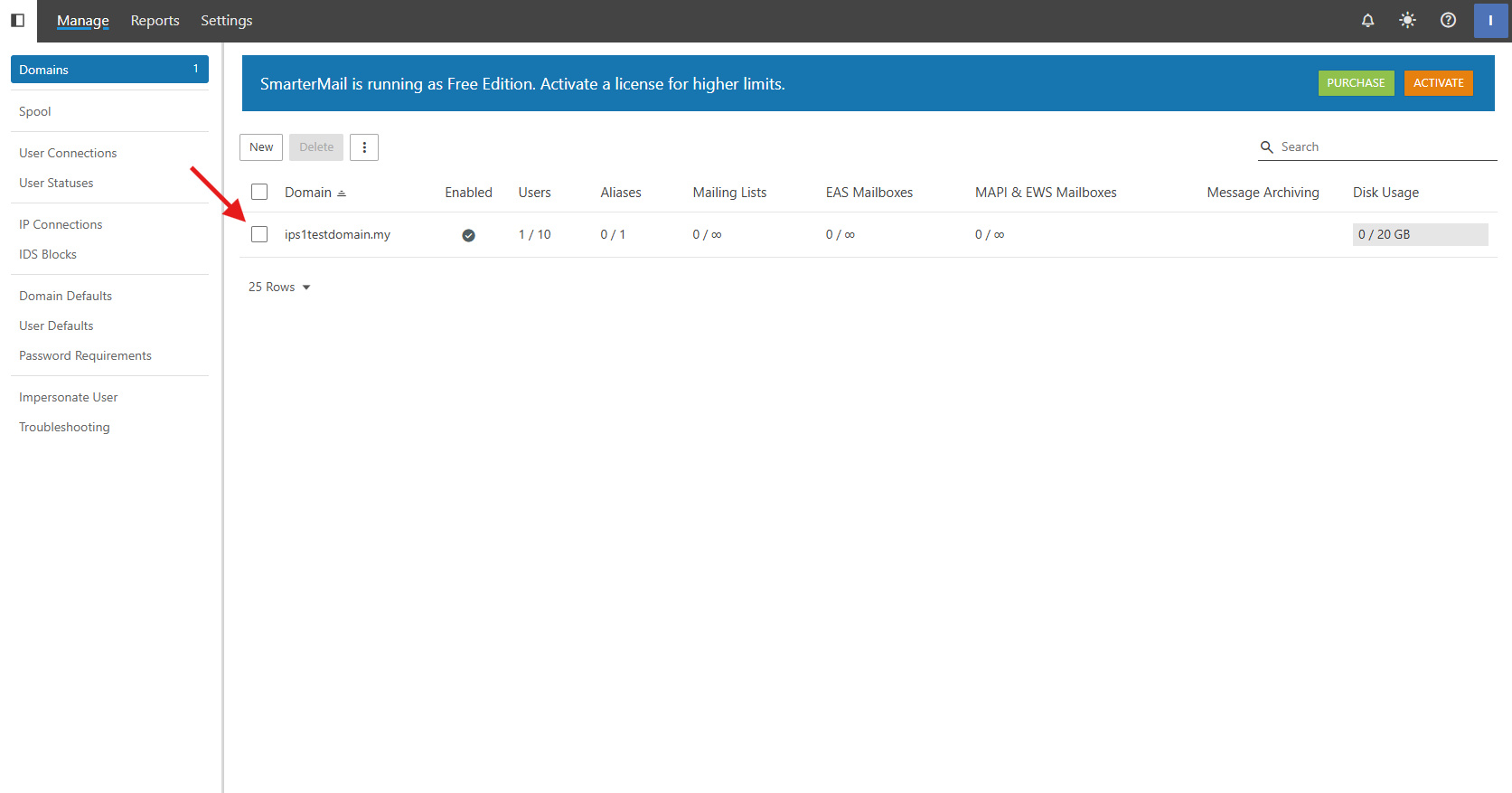Click the disk usage bar 0 / 20 GB
The image size is (1512, 793).
point(1419,234)
